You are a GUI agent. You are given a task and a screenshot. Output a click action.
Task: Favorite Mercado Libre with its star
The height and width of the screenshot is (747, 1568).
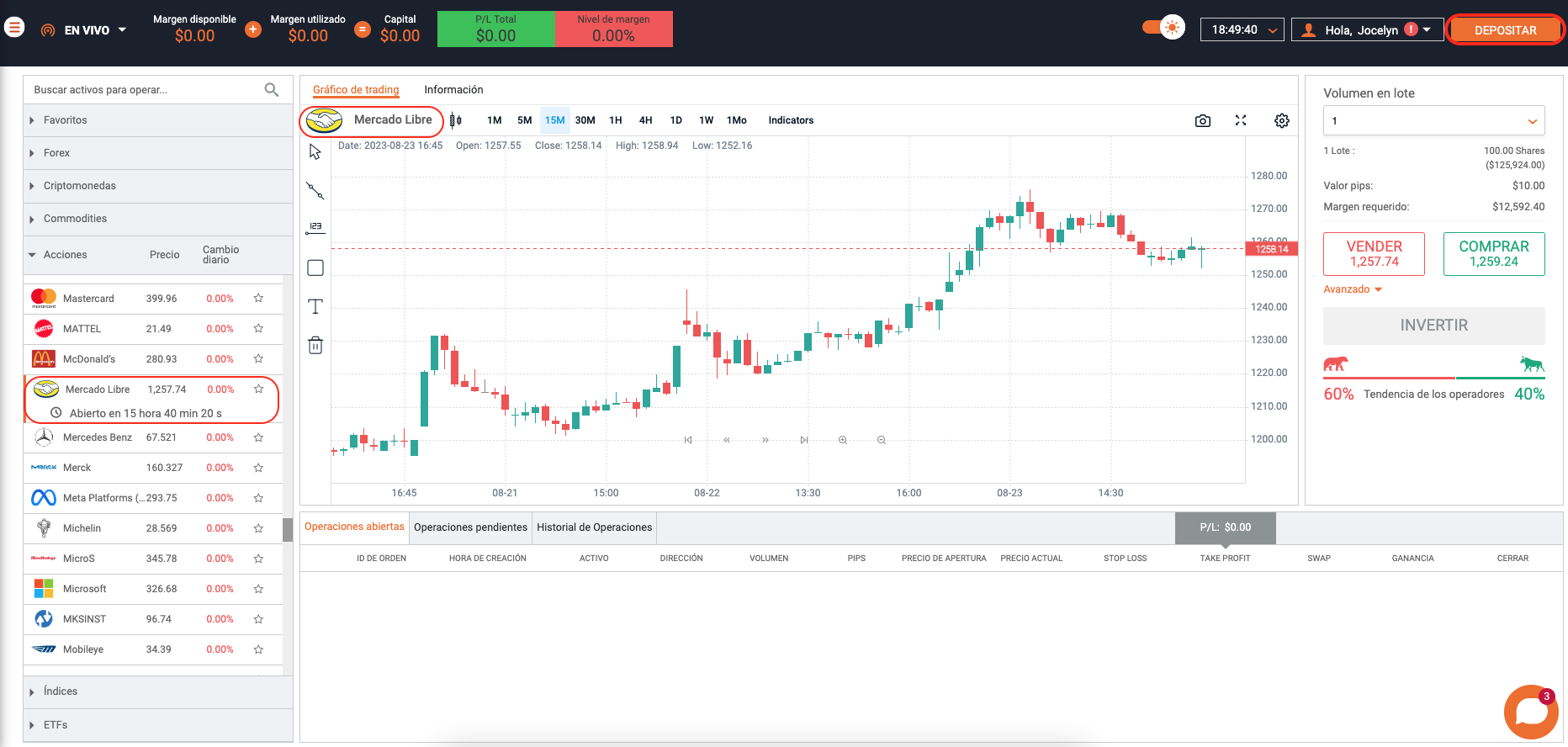coord(258,389)
